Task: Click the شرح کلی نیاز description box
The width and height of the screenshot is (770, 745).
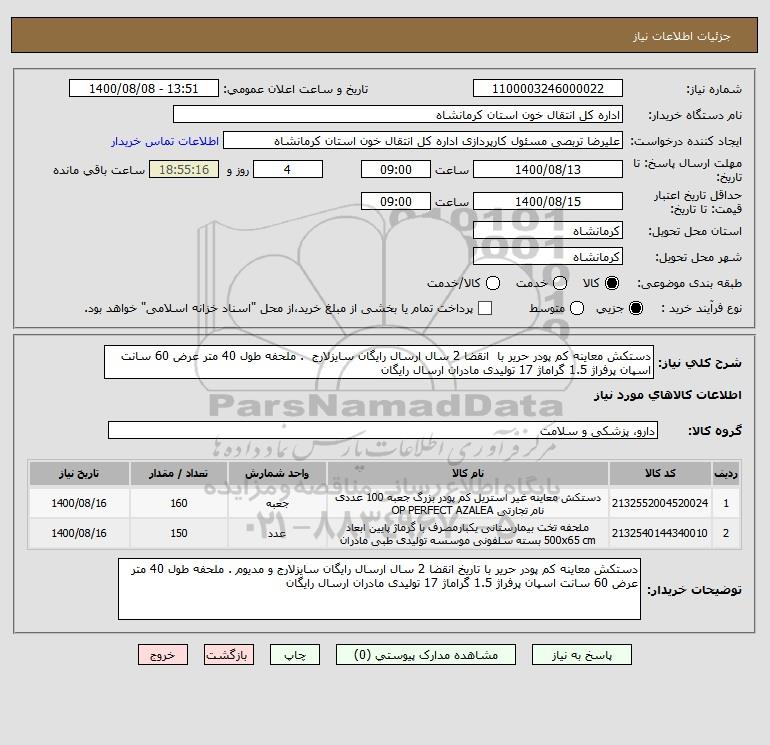Action: click(x=379, y=362)
